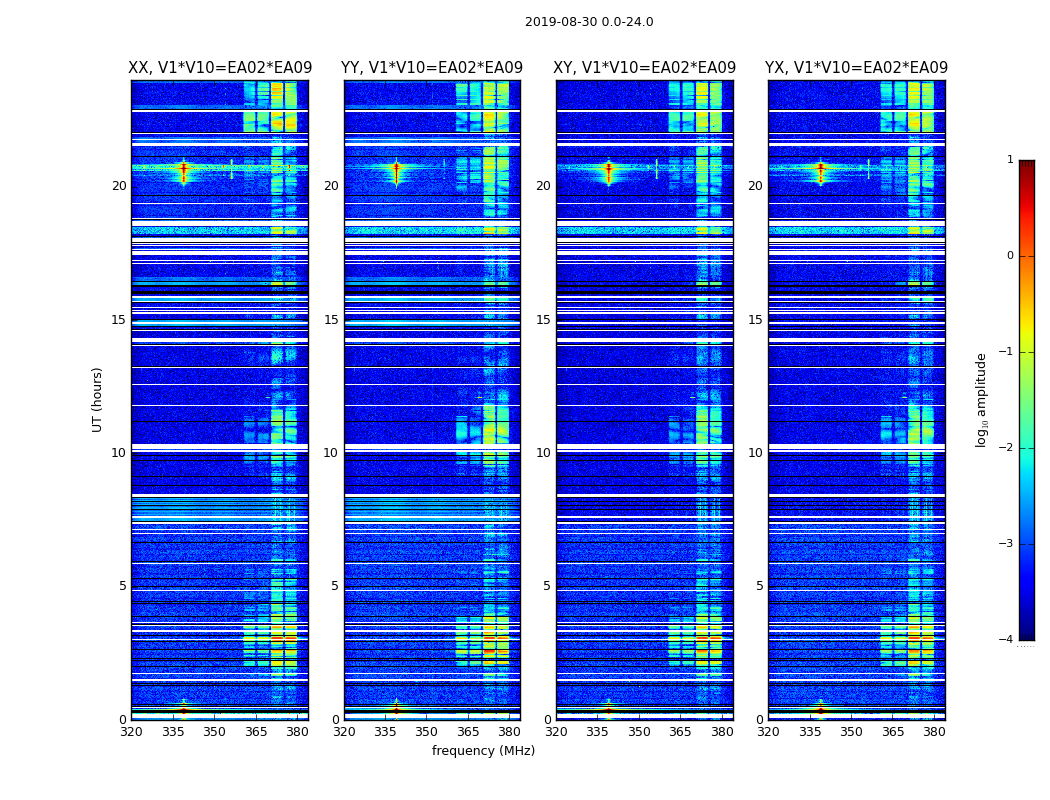1050x800 pixels.
Task: Click the 10 hour tick left of XX panel
Action: point(119,453)
